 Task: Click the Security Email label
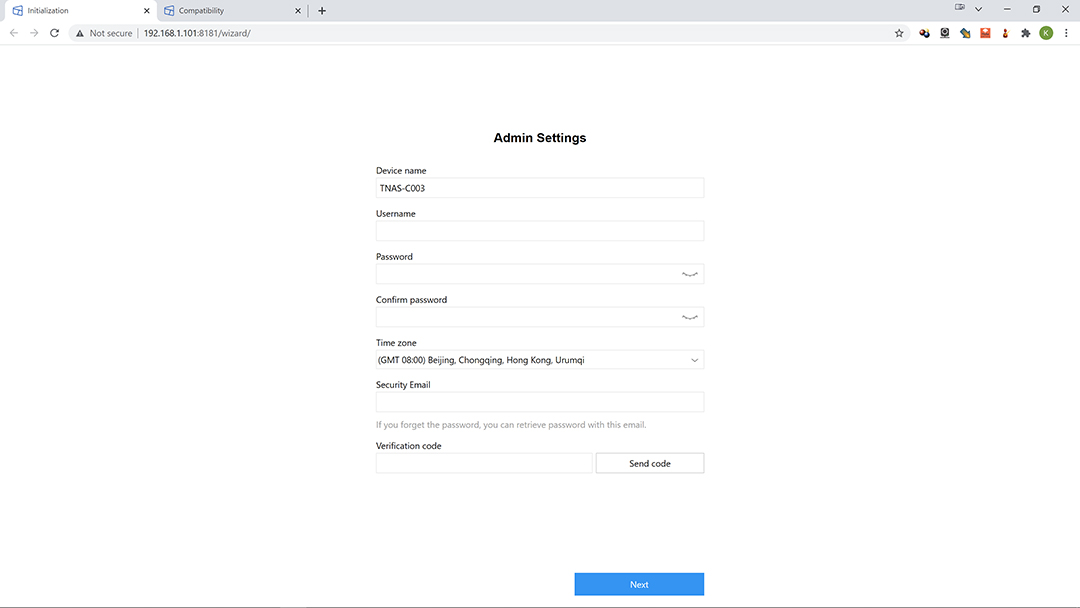pos(403,385)
